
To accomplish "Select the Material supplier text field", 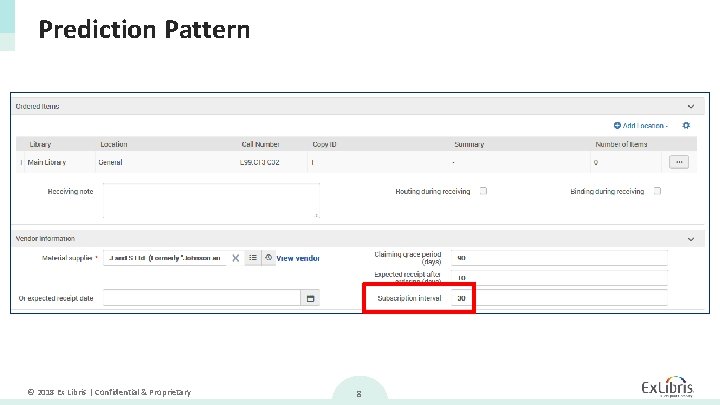I will click(x=165, y=258).
